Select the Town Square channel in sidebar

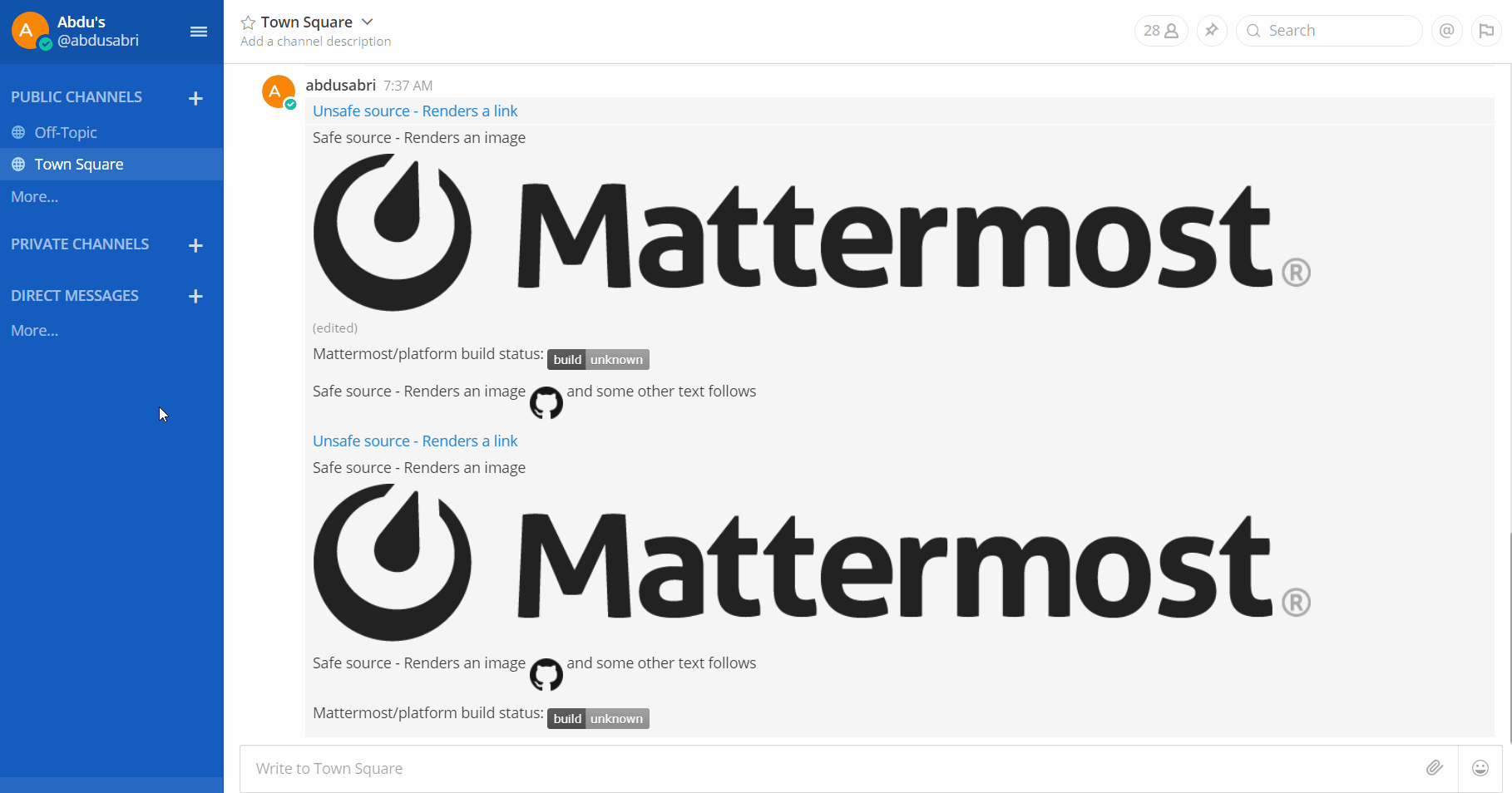111,165
